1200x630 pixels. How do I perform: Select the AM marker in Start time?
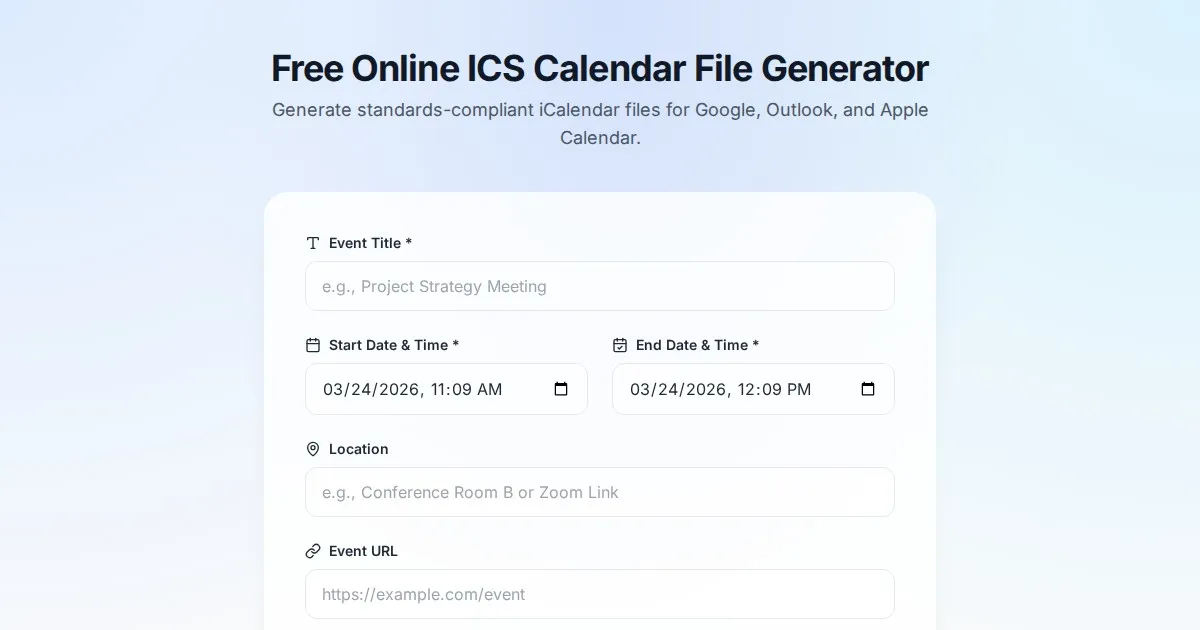tap(490, 389)
